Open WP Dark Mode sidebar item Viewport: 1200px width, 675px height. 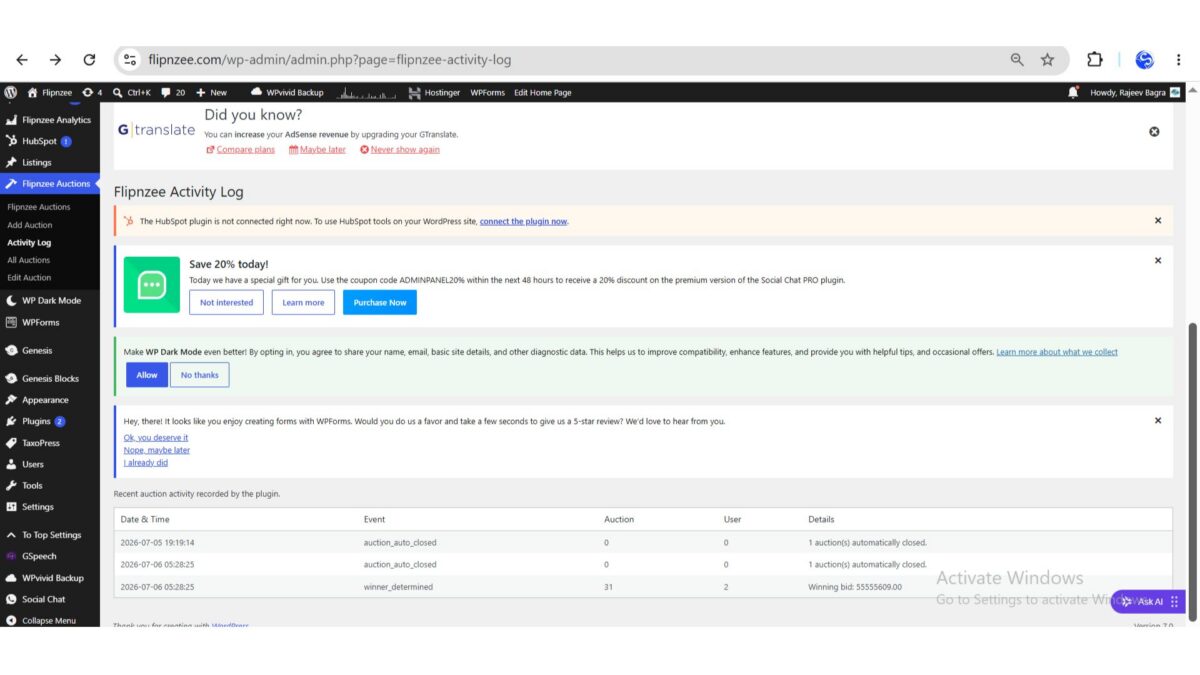coord(50,300)
